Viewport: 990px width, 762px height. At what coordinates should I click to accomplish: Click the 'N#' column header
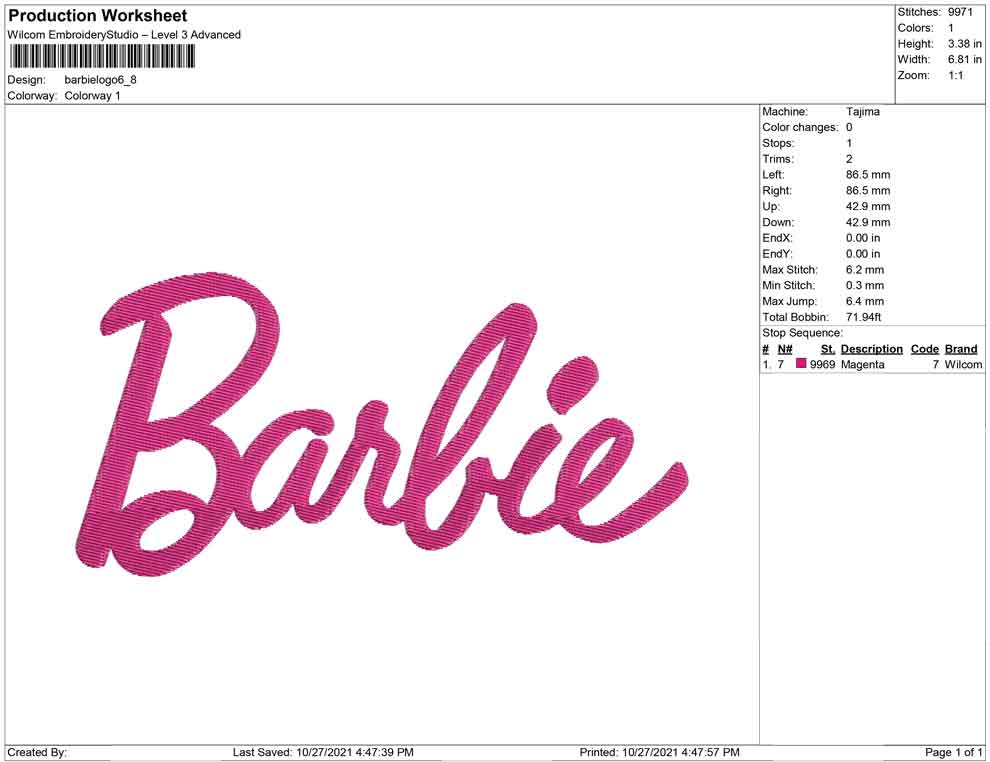coord(785,349)
